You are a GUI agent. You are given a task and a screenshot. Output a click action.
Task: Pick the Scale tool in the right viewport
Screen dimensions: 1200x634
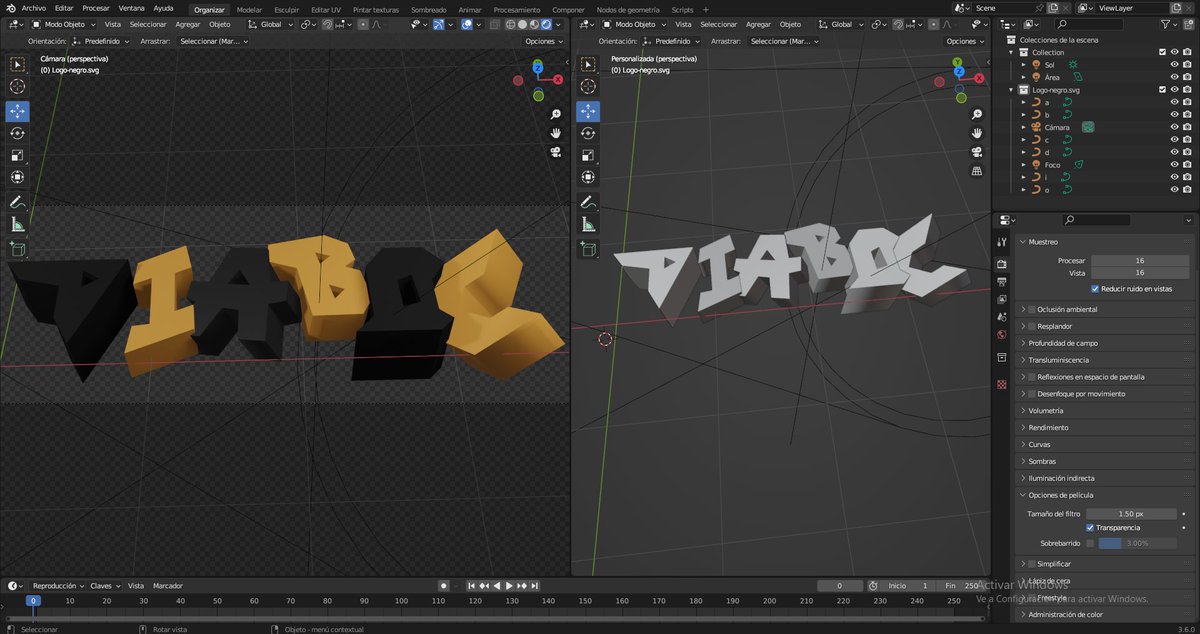tap(588, 155)
